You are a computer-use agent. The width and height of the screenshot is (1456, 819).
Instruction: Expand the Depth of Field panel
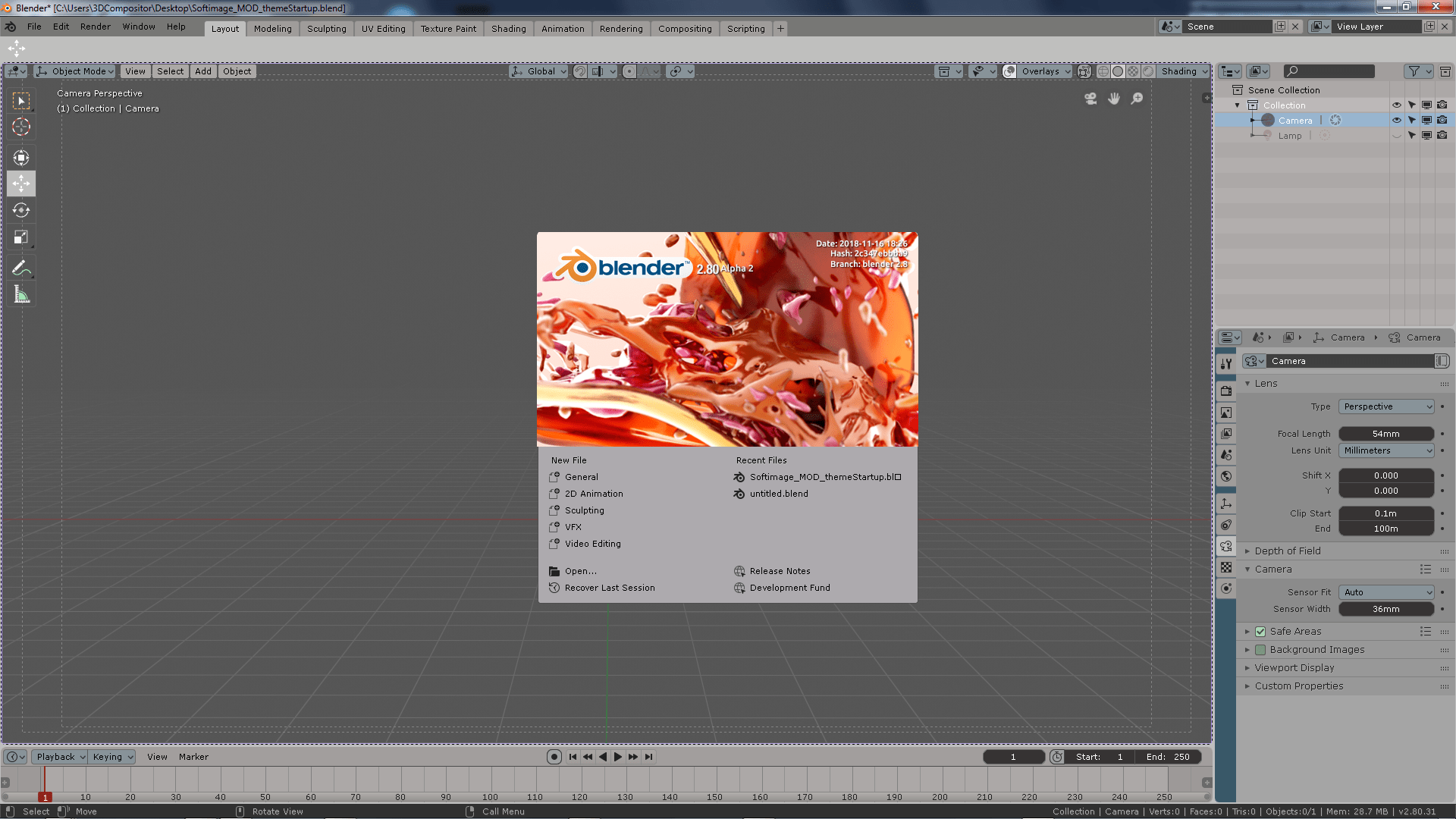[1287, 551]
